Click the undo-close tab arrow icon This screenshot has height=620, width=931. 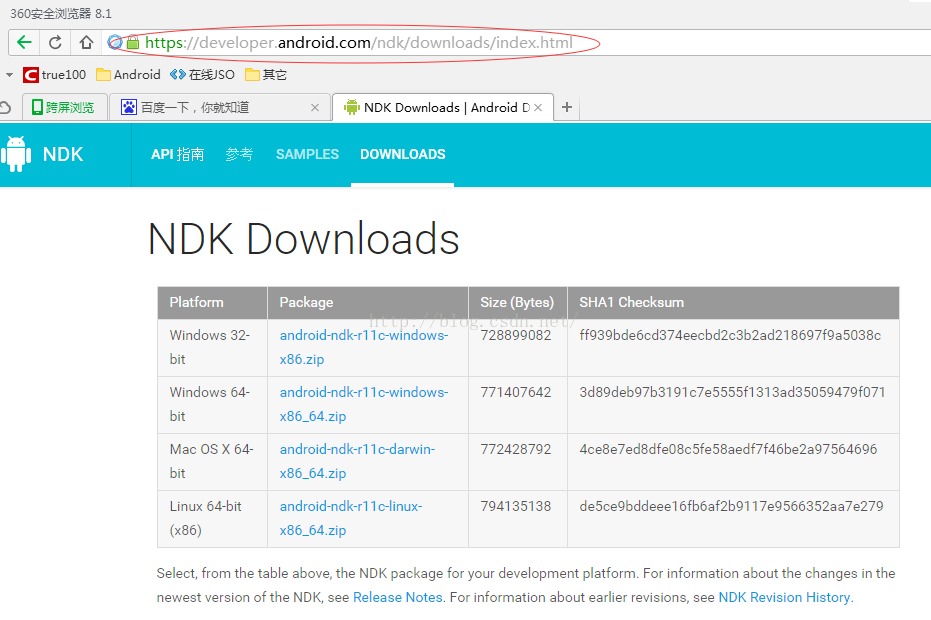click(x=5, y=107)
